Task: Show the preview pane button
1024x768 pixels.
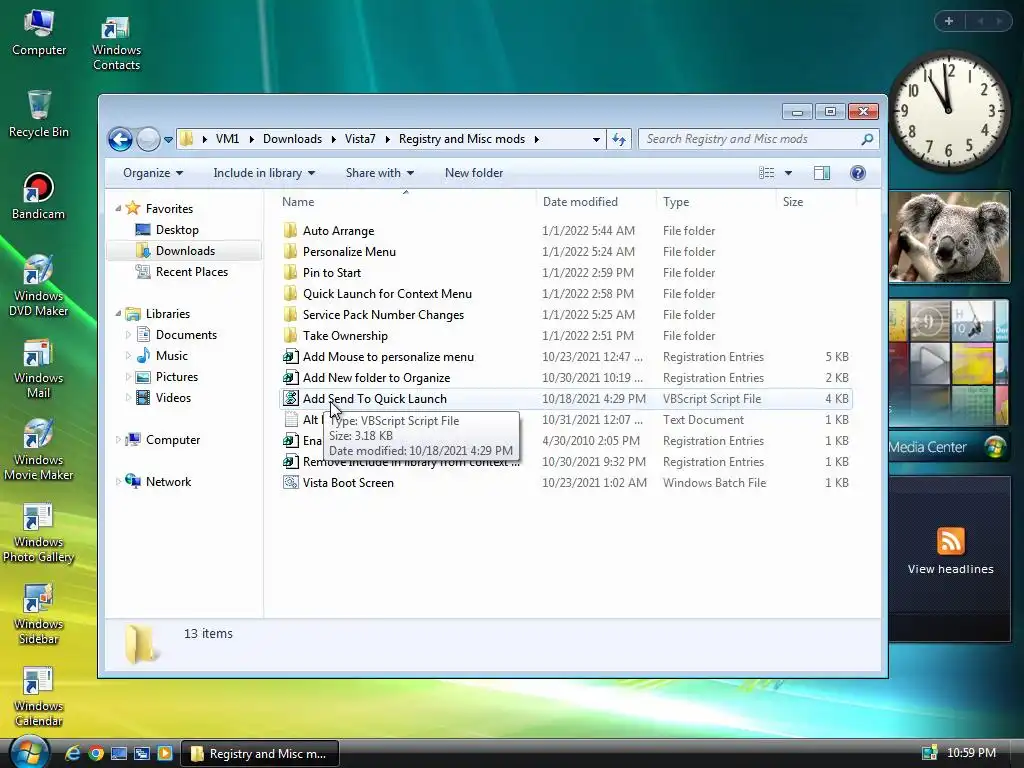Action: 822,173
